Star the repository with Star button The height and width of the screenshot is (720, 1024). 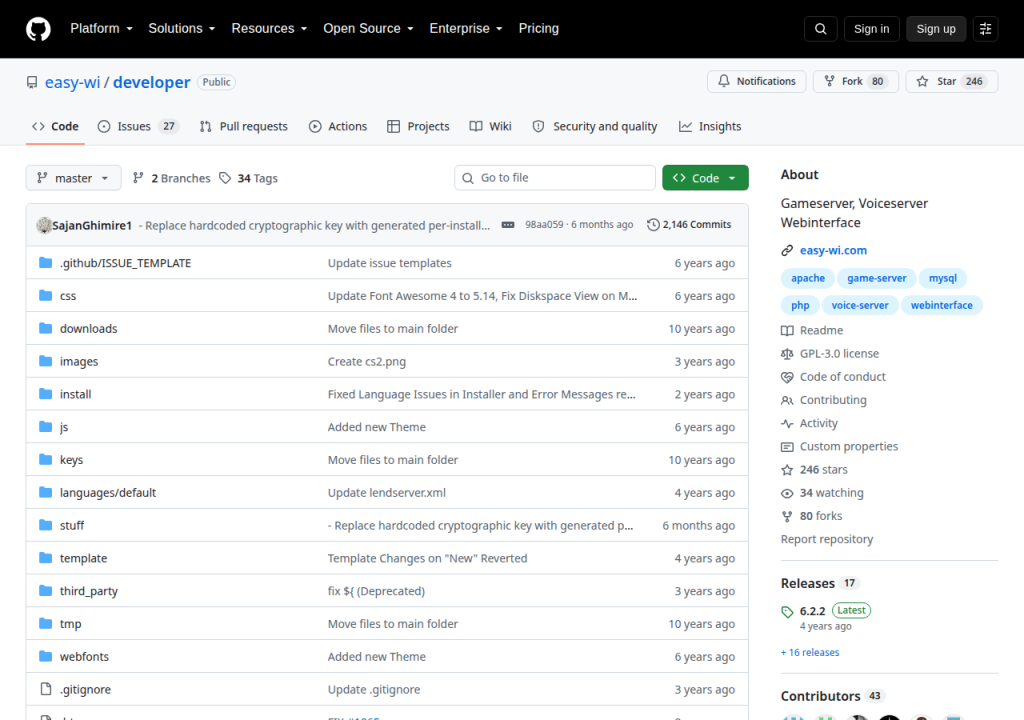952,81
